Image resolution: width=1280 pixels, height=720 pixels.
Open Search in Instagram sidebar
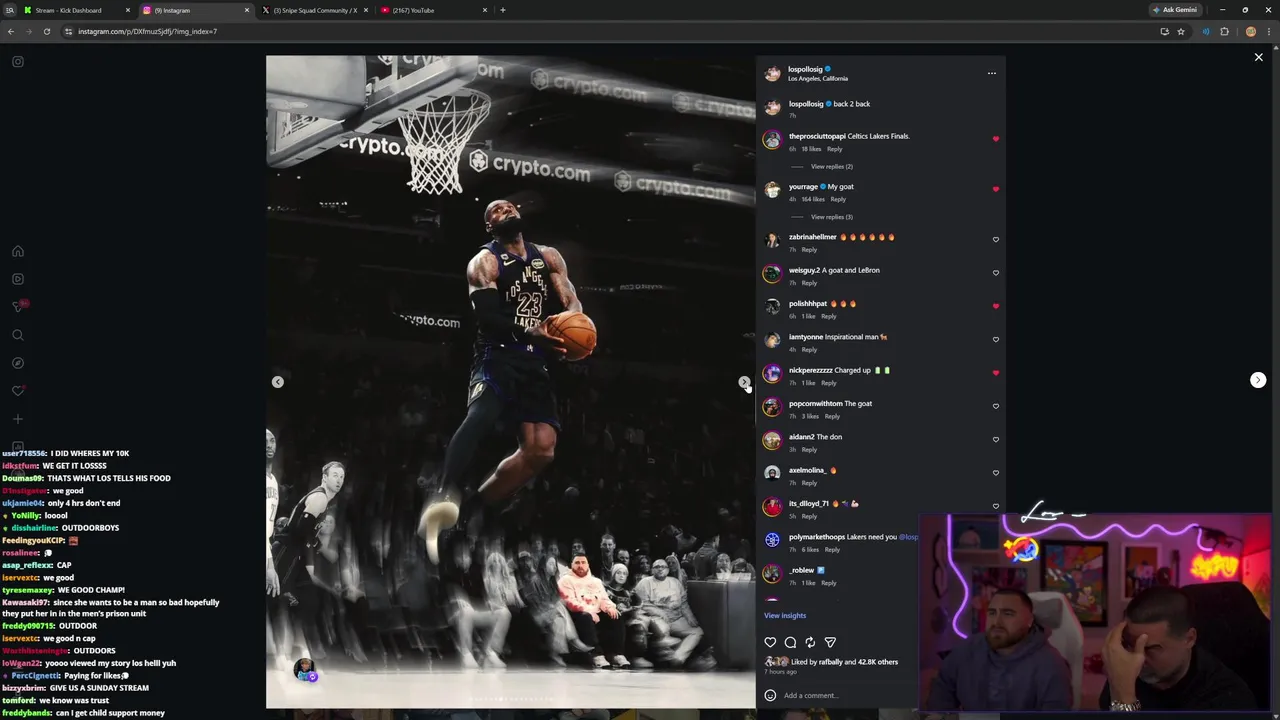18,335
